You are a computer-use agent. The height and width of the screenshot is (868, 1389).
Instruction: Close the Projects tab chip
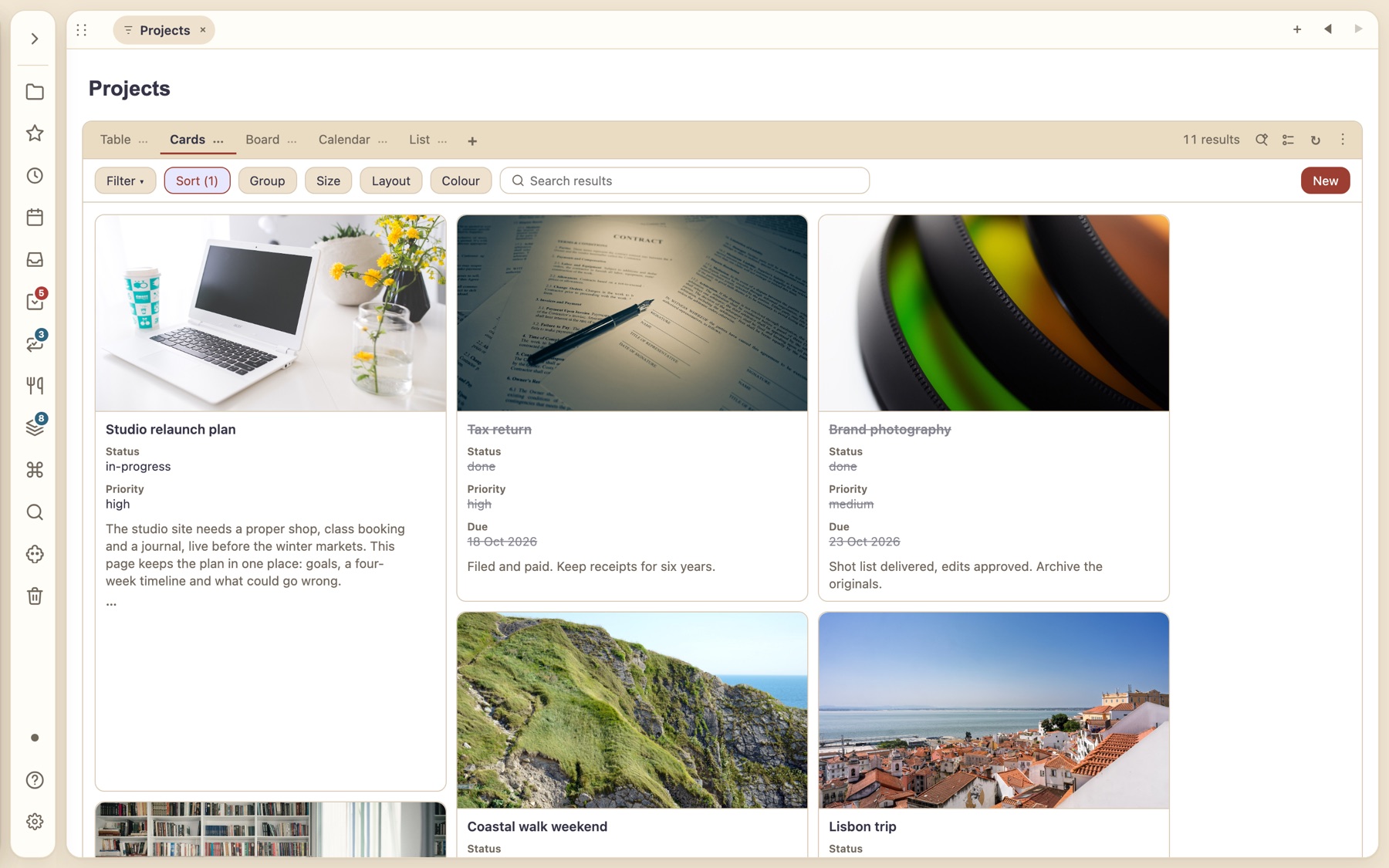point(203,30)
